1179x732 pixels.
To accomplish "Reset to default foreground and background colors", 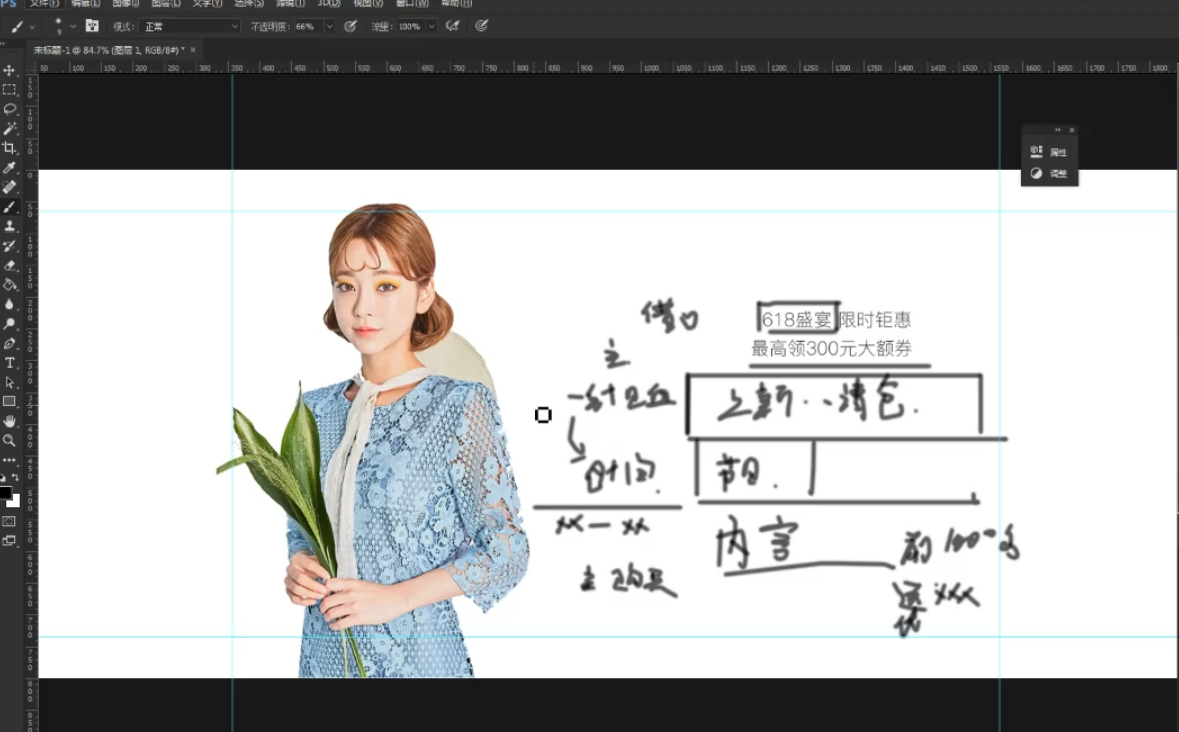I will tap(3, 478).
